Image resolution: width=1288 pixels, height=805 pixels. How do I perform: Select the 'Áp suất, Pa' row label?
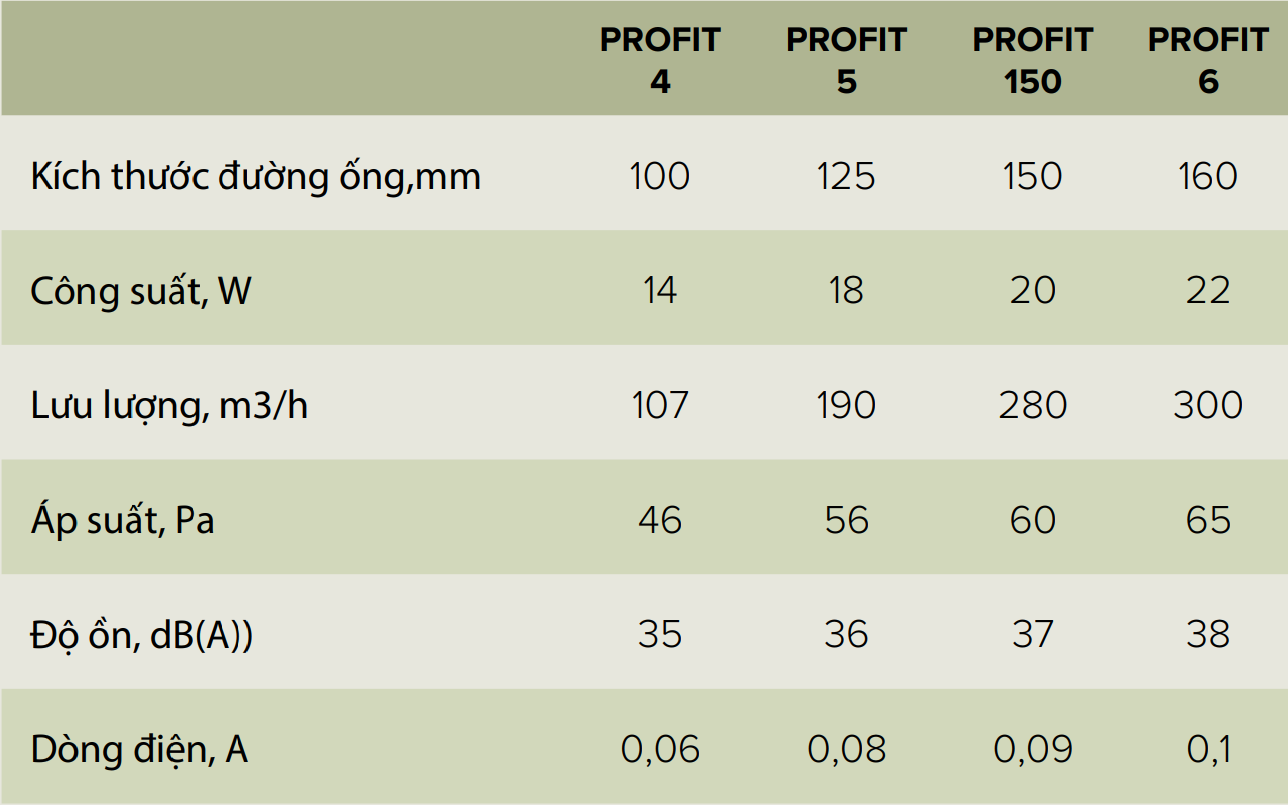click(x=123, y=521)
